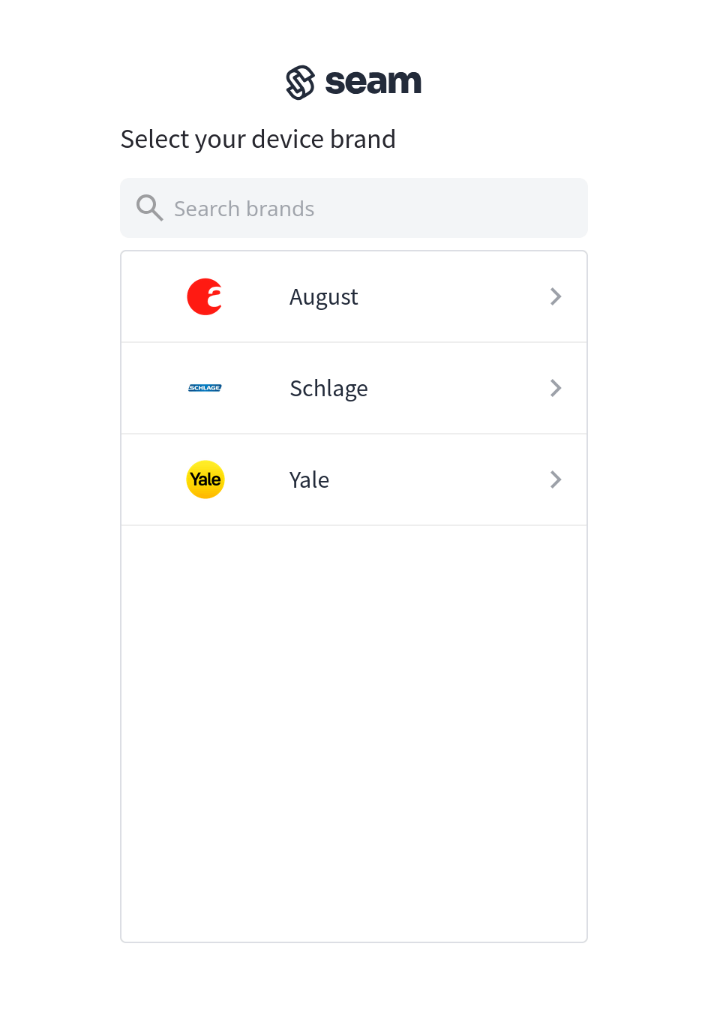Click the blue Schlage brand logo
The width and height of the screenshot is (709, 1015).
click(x=205, y=388)
